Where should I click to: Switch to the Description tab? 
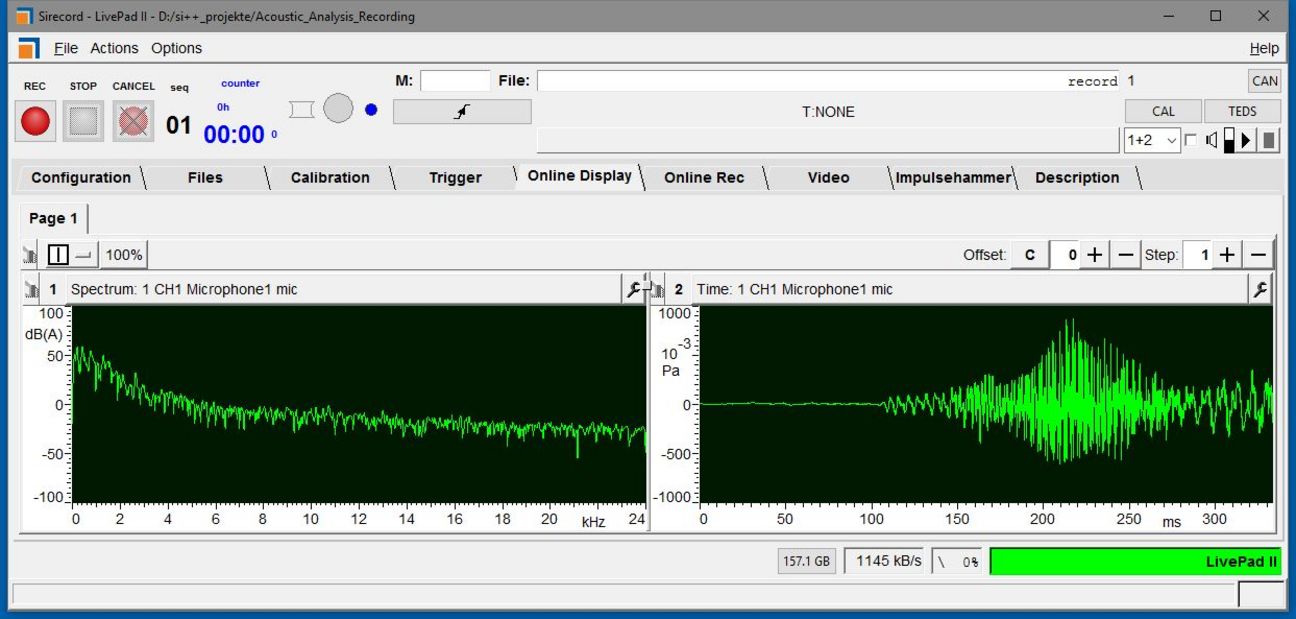point(1077,178)
